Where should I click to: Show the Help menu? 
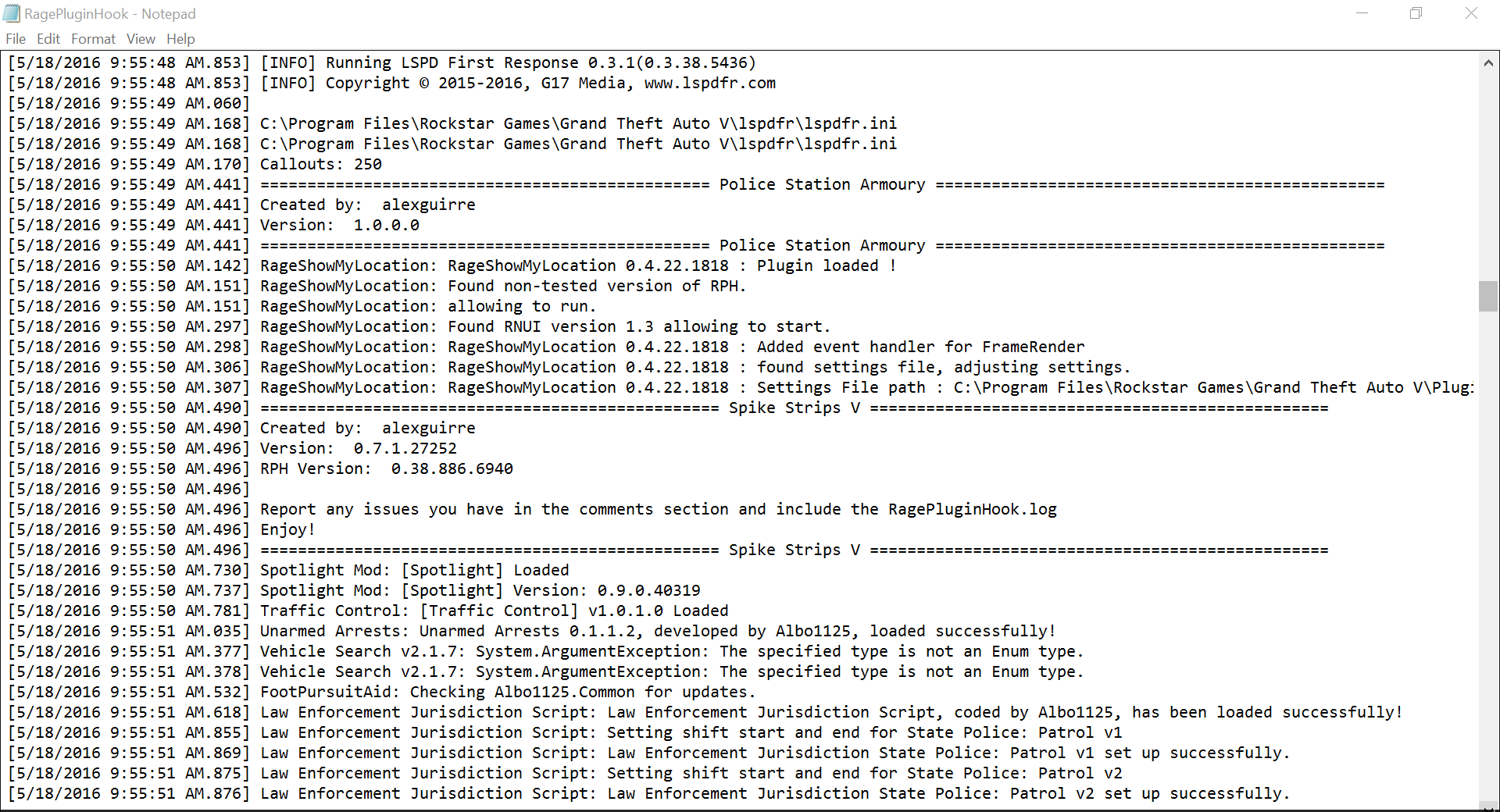[180, 39]
